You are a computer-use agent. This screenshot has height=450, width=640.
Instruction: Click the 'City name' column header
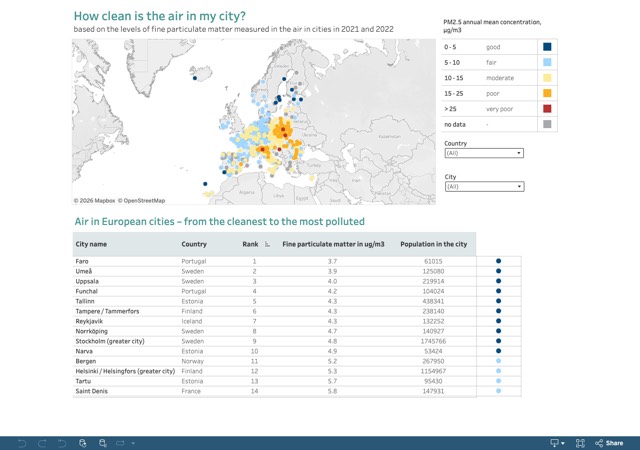tap(91, 244)
